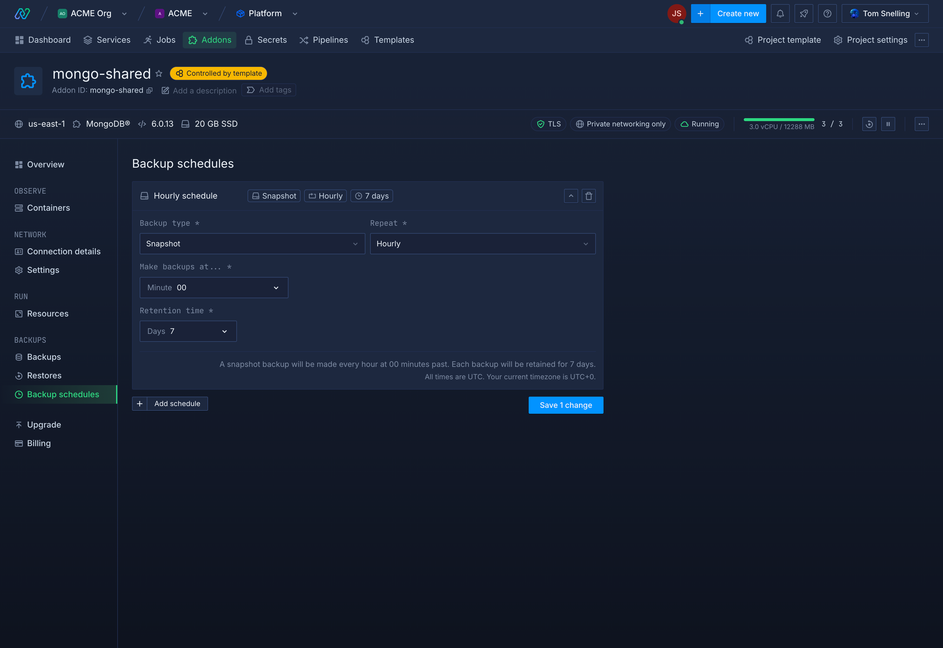Open the Backup type dropdown showing Snapshot
The height and width of the screenshot is (648, 943).
click(x=251, y=243)
